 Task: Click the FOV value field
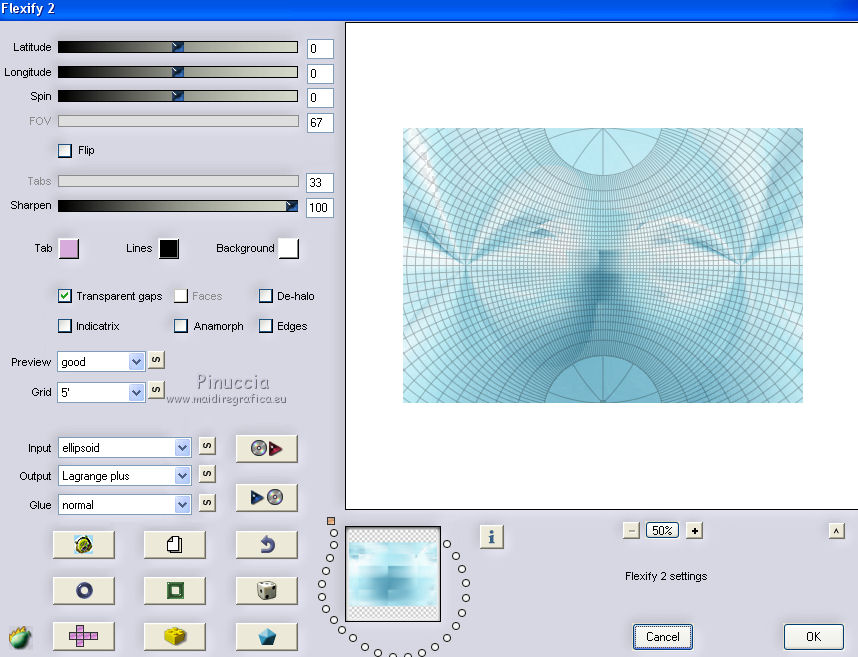click(x=320, y=123)
